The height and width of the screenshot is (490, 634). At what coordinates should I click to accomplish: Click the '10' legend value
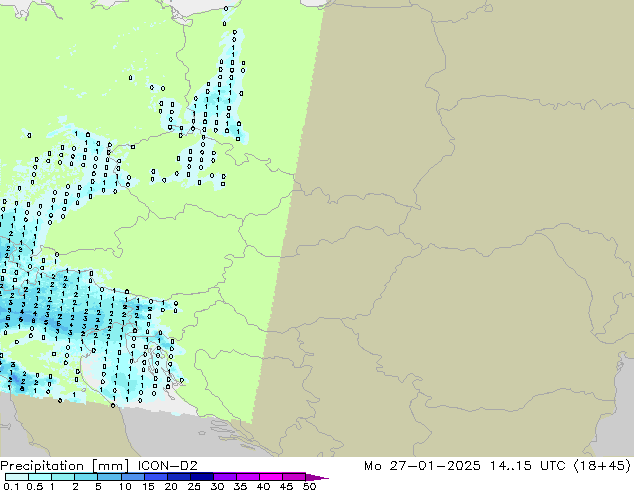pyautogui.click(x=125, y=486)
